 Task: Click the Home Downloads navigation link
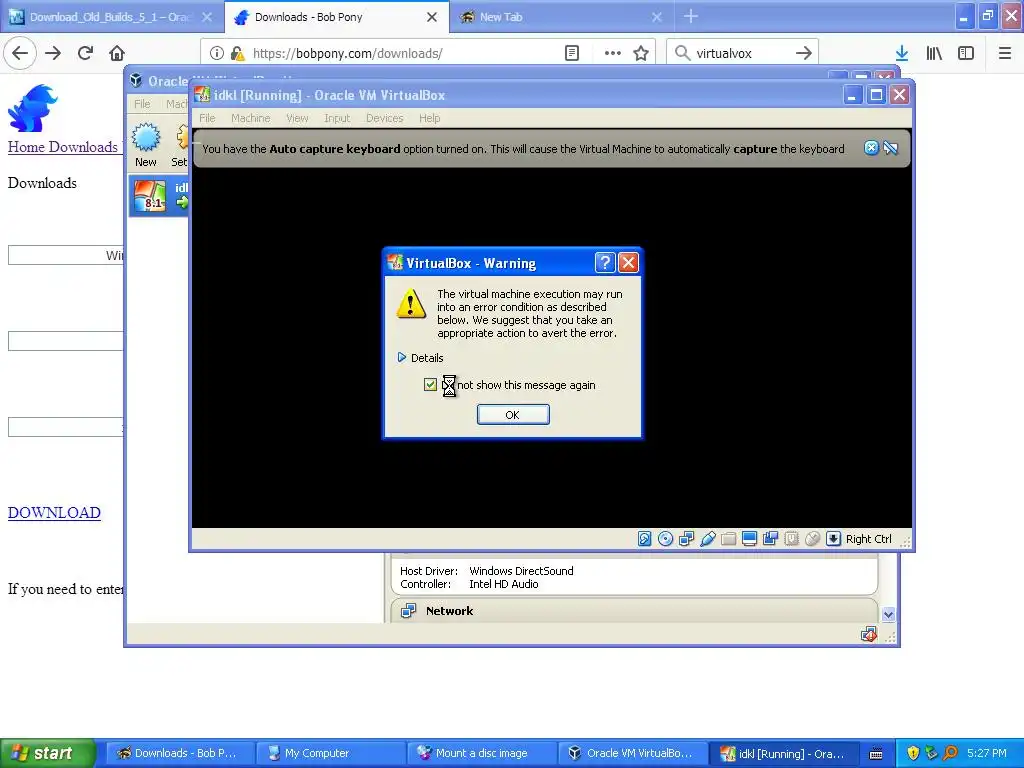click(x=63, y=147)
